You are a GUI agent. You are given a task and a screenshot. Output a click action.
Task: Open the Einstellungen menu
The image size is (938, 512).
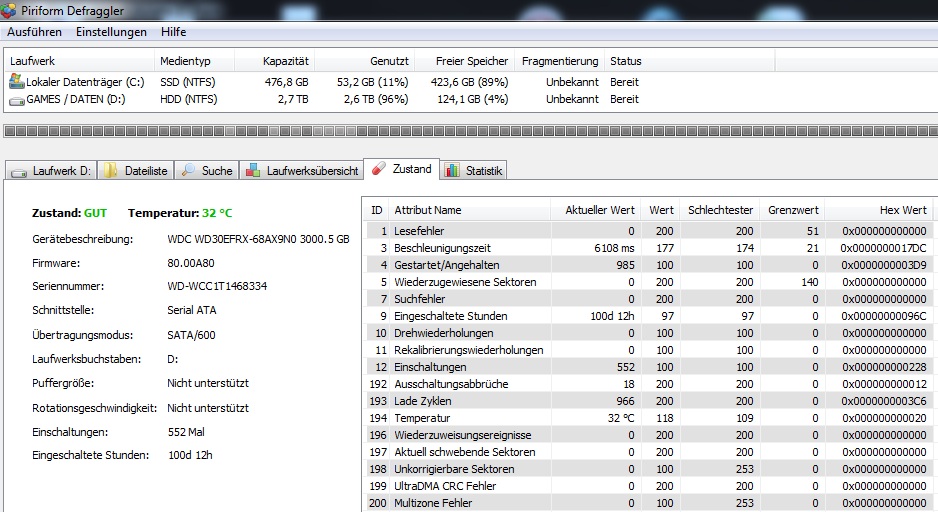click(x=111, y=32)
